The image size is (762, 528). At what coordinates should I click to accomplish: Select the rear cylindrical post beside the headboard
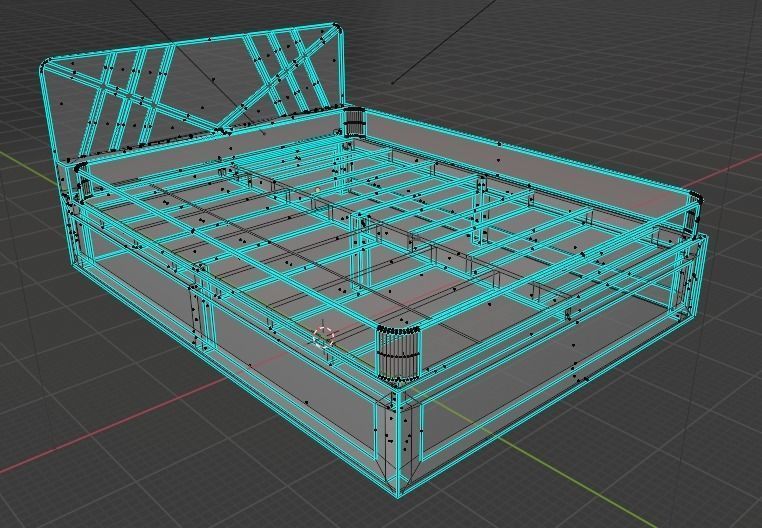click(x=354, y=122)
